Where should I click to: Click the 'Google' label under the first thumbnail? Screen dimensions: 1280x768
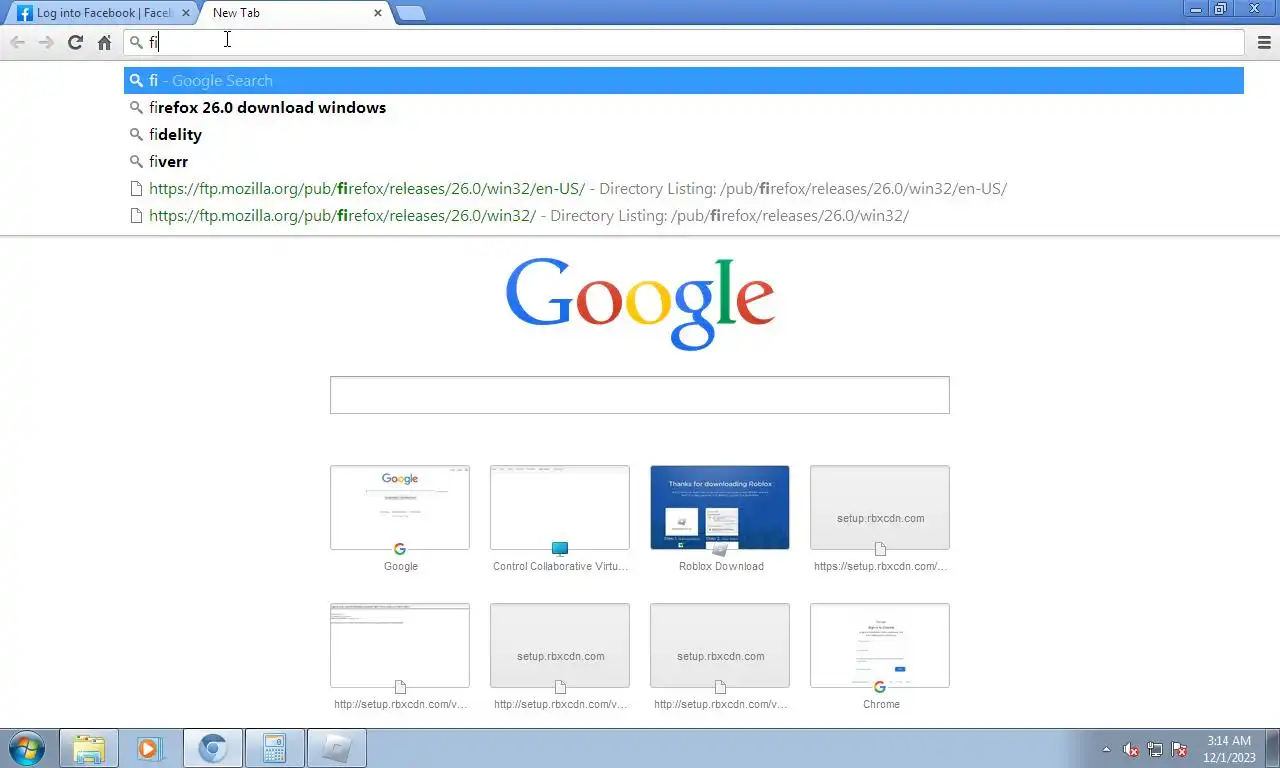click(x=401, y=566)
